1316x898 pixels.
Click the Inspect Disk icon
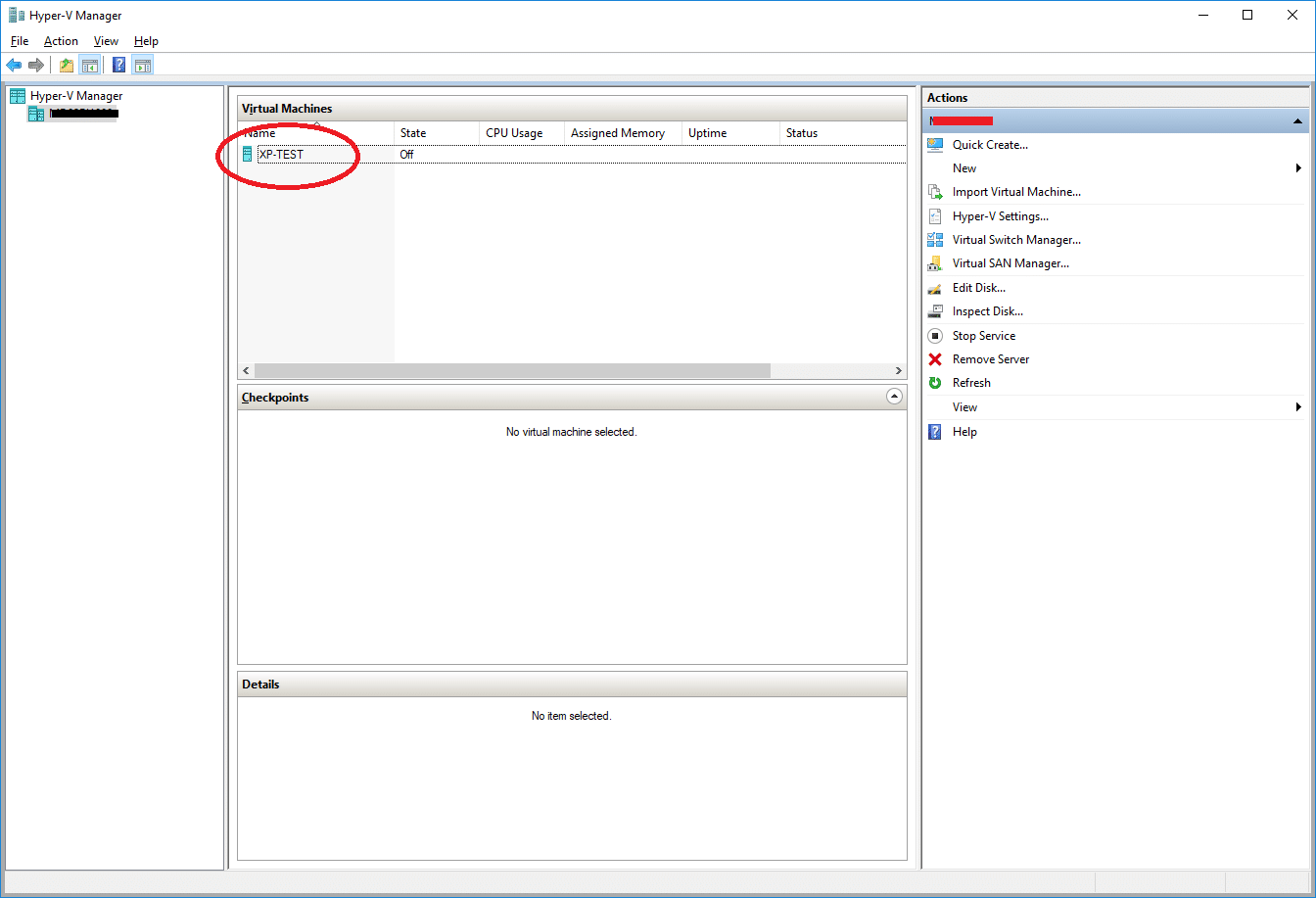935,311
